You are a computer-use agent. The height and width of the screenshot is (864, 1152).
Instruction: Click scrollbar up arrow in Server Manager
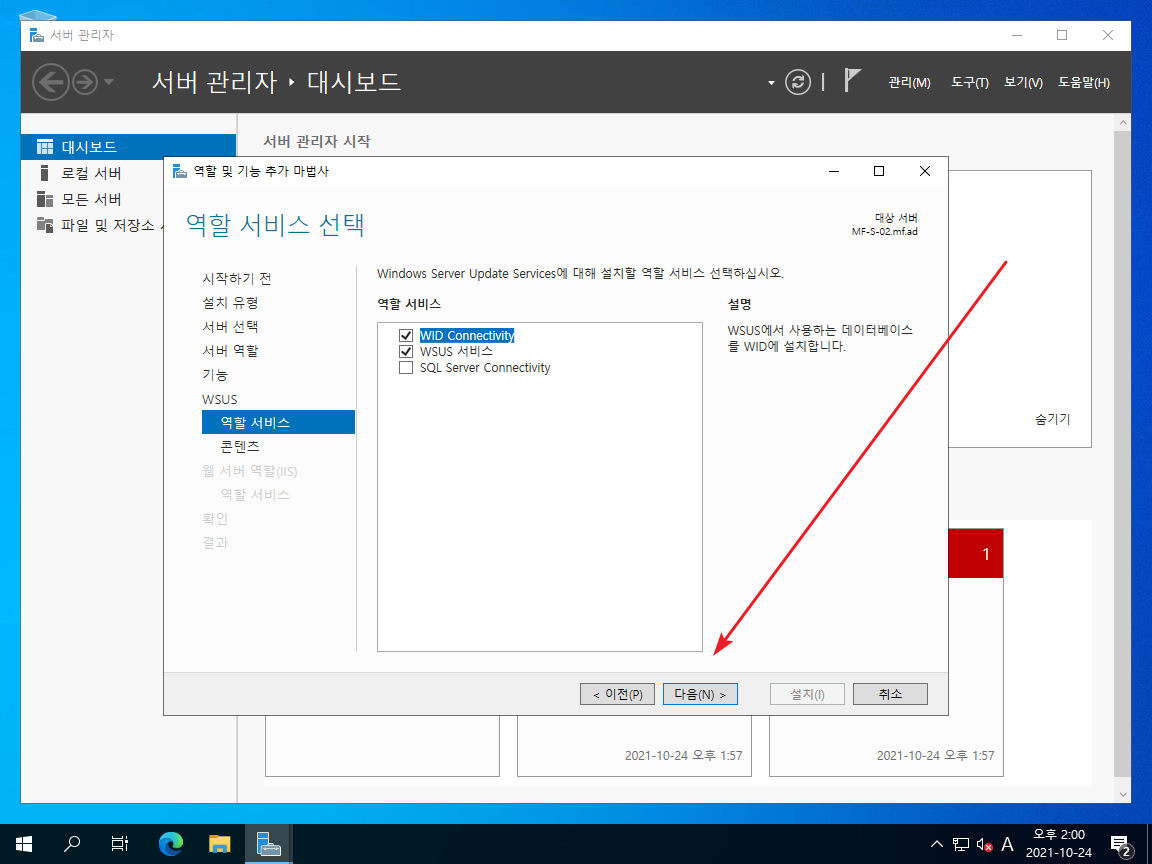1122,122
